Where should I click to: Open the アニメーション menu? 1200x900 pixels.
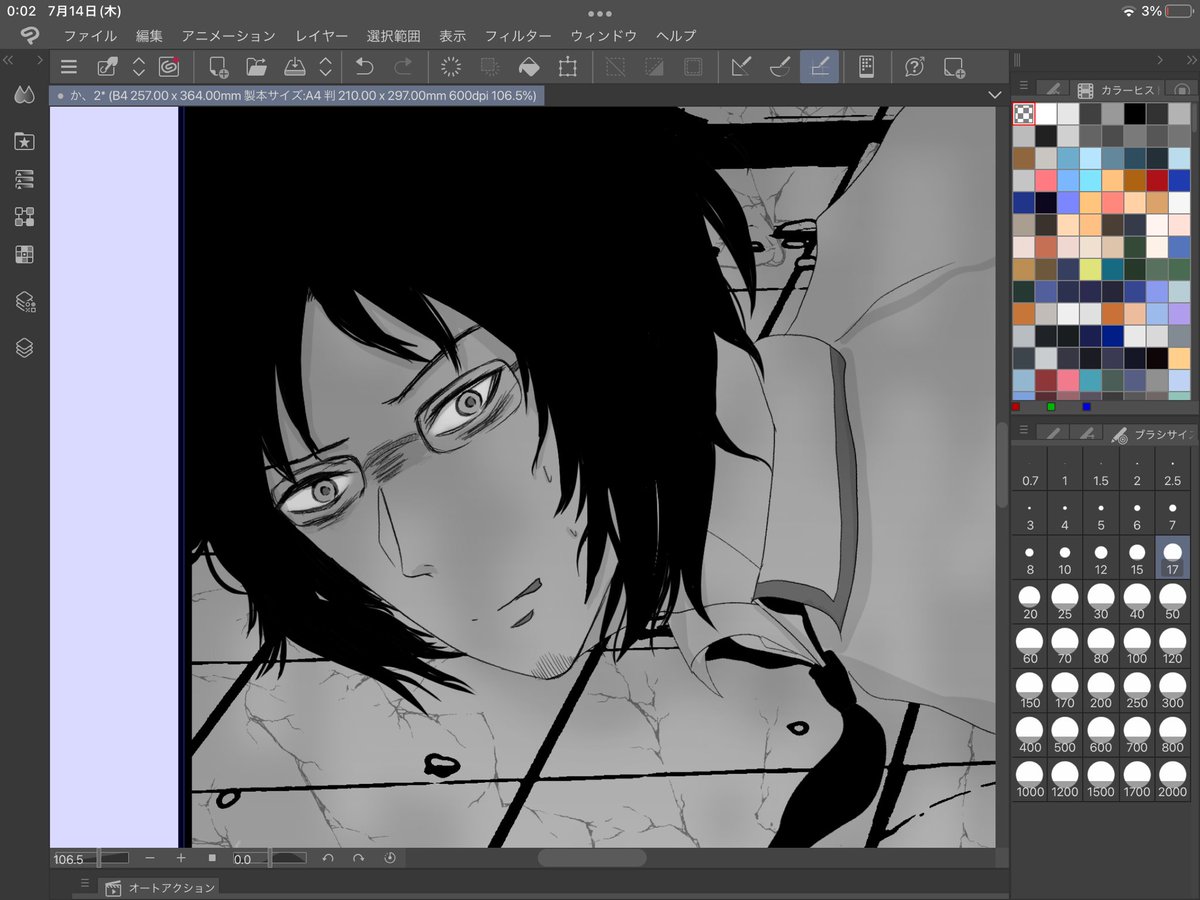pos(228,36)
